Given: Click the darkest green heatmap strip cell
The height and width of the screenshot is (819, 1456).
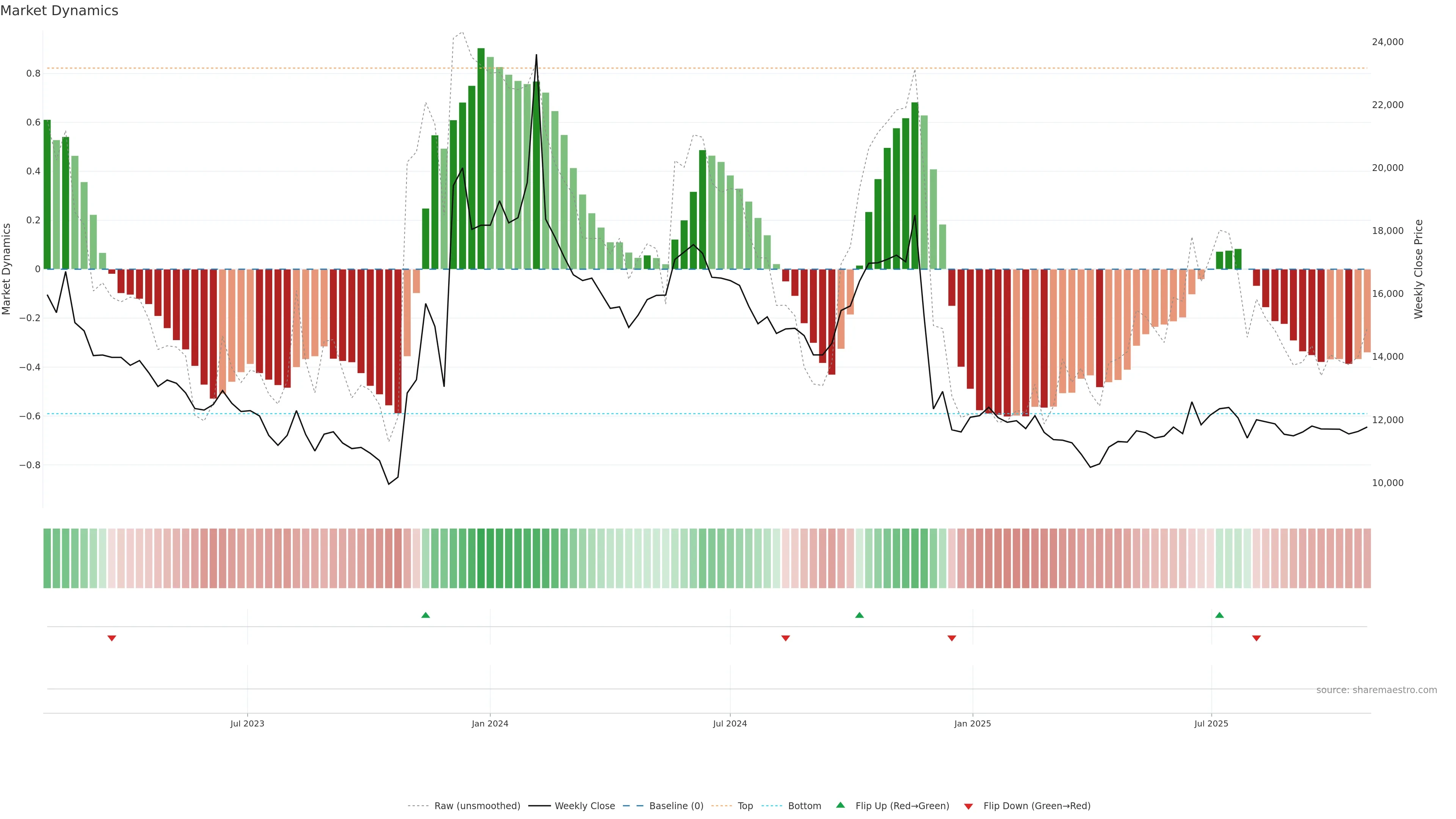Looking at the screenshot, I should coord(481,558).
